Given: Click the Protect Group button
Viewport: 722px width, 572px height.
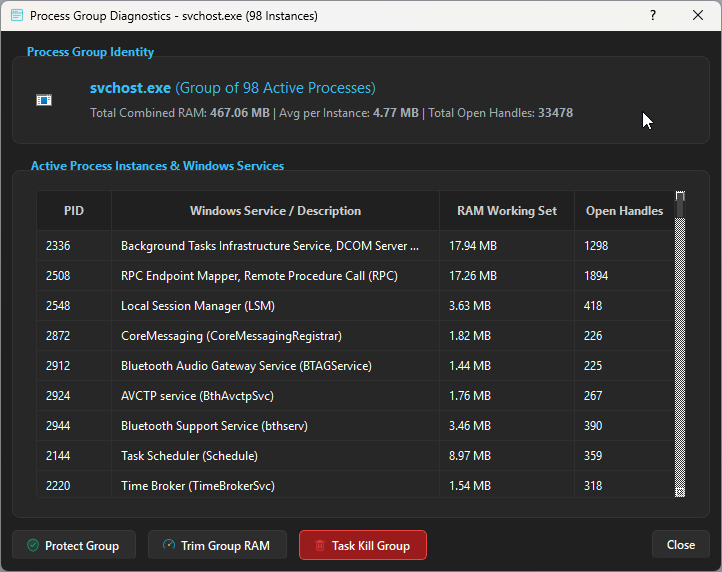Looking at the screenshot, I should tap(74, 545).
